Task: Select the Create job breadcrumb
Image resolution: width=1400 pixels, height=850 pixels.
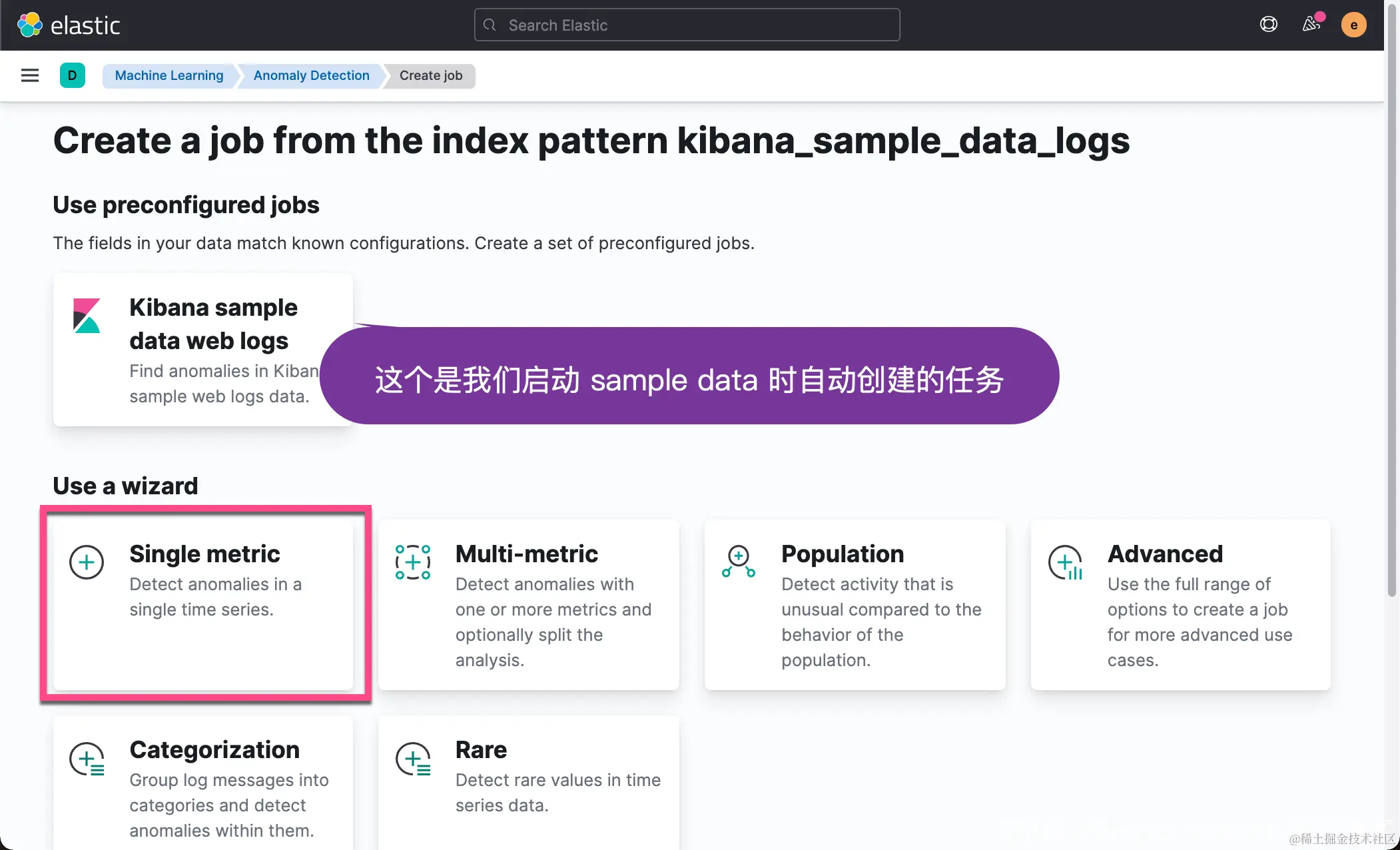Action: [431, 75]
